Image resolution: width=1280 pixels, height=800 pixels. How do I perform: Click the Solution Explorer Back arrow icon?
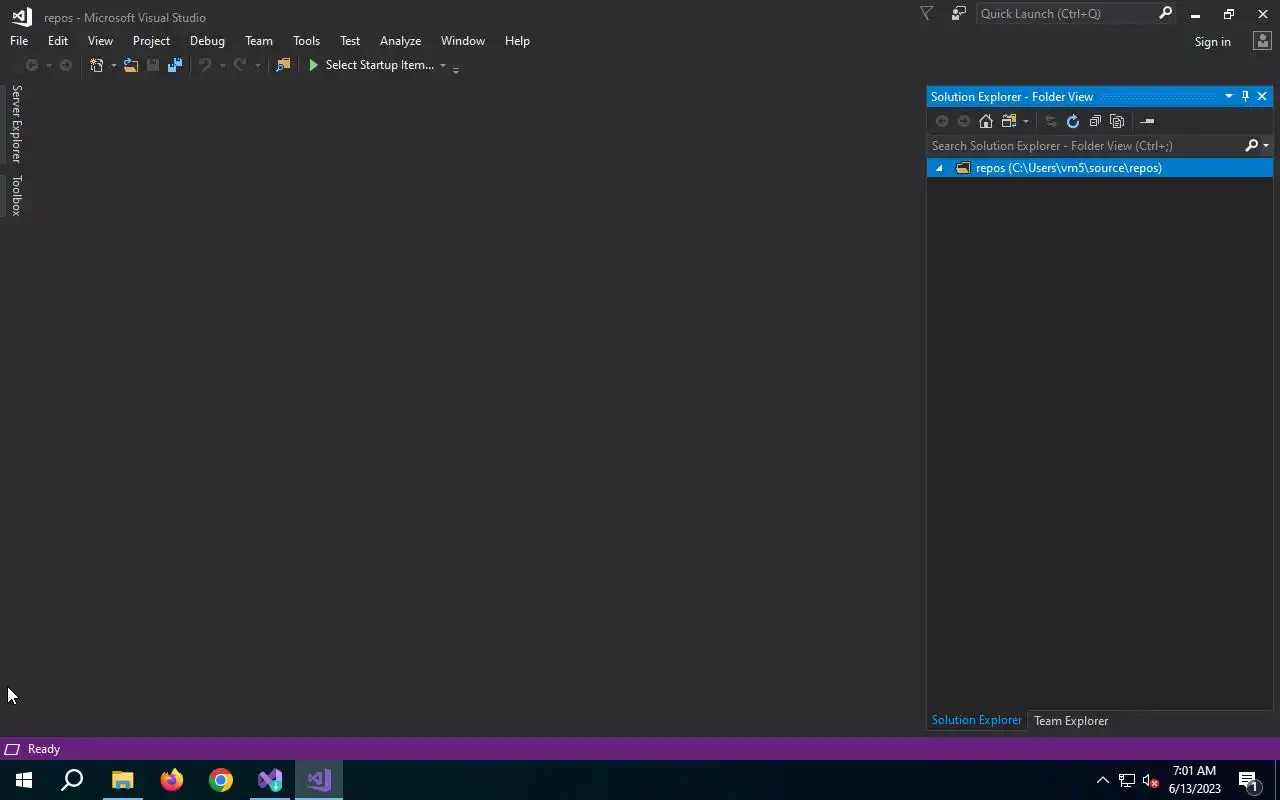point(942,121)
